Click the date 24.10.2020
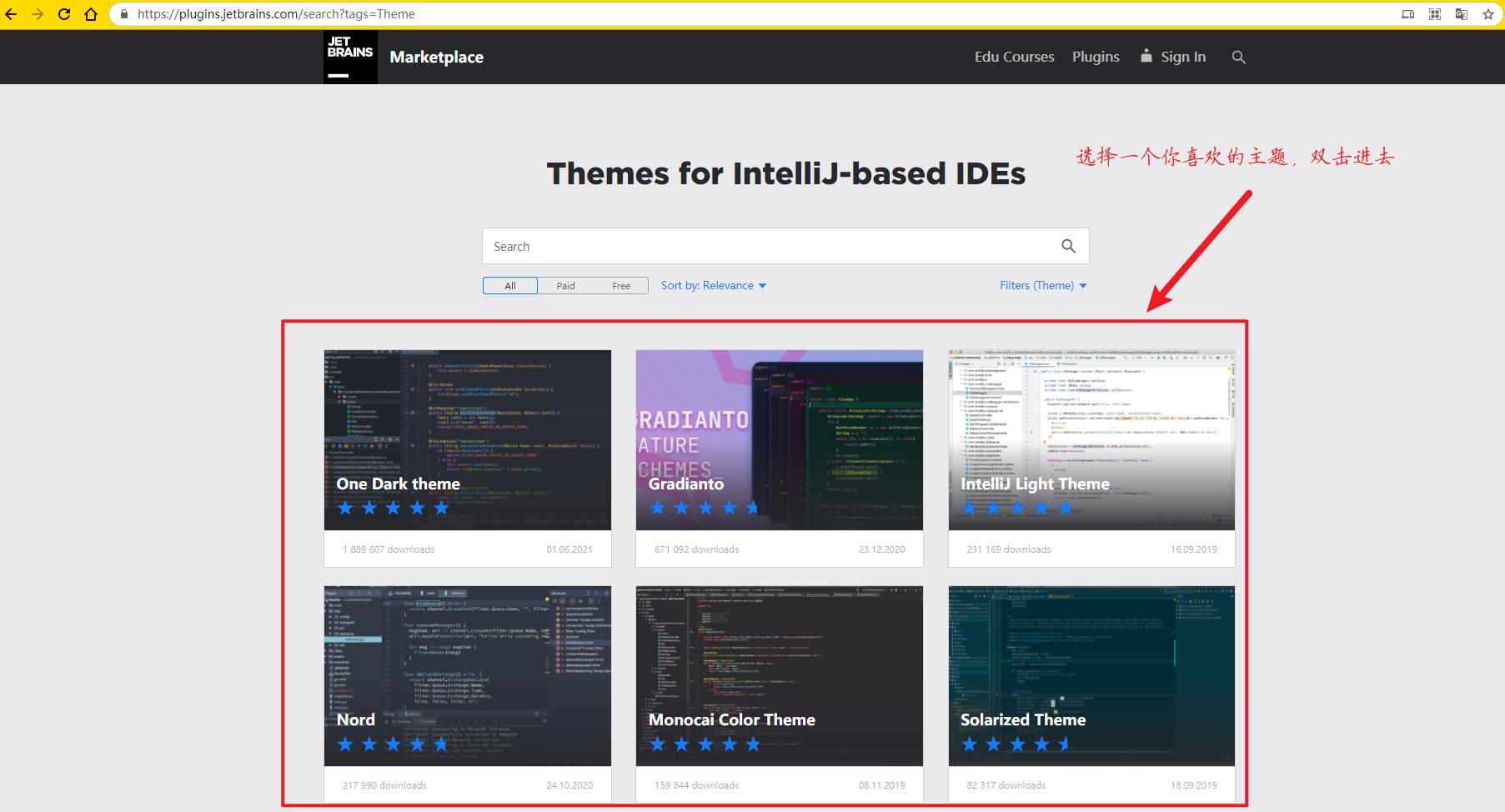 (x=569, y=785)
